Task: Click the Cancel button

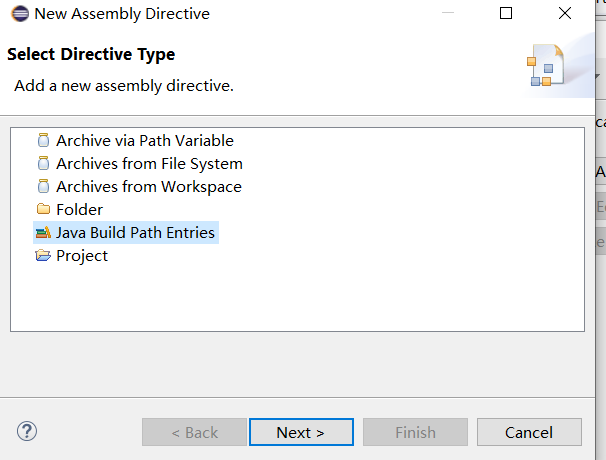Action: (x=529, y=432)
